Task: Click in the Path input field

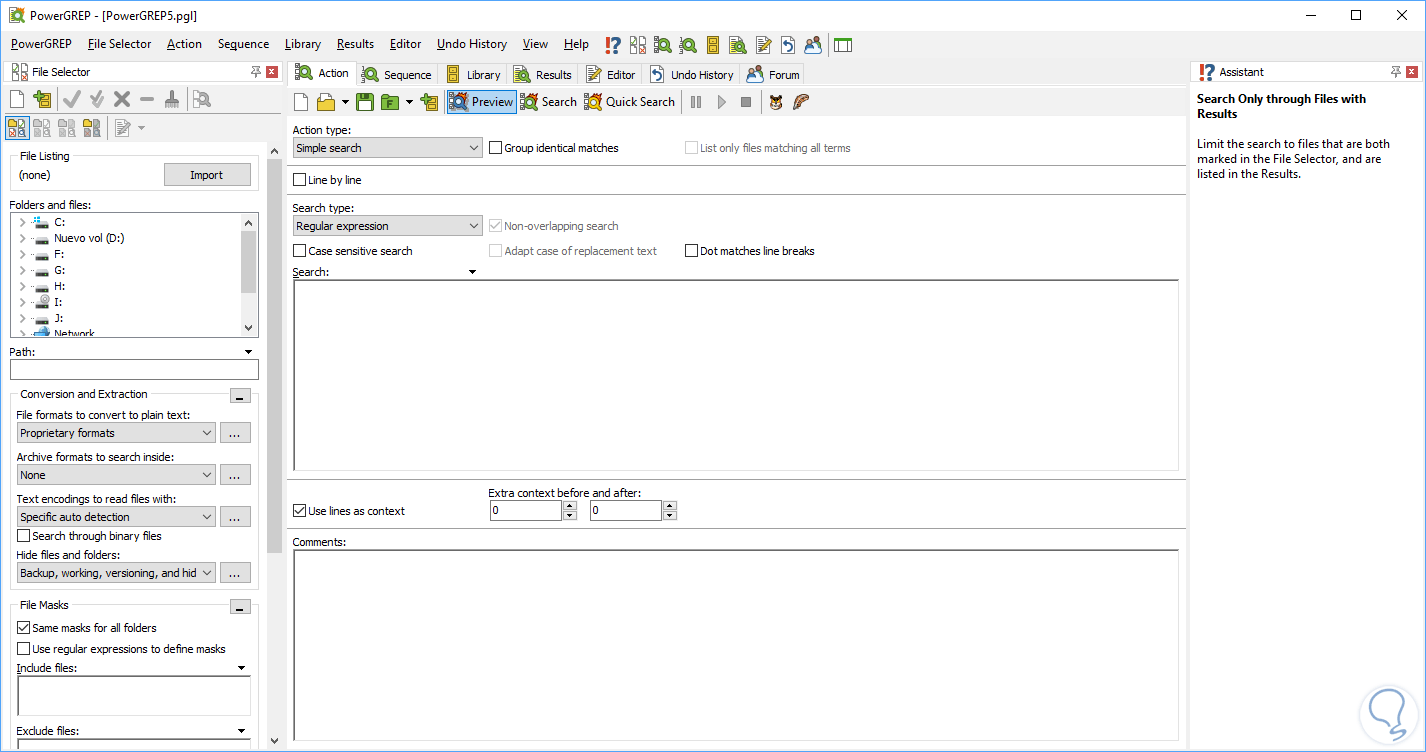Action: click(134, 370)
